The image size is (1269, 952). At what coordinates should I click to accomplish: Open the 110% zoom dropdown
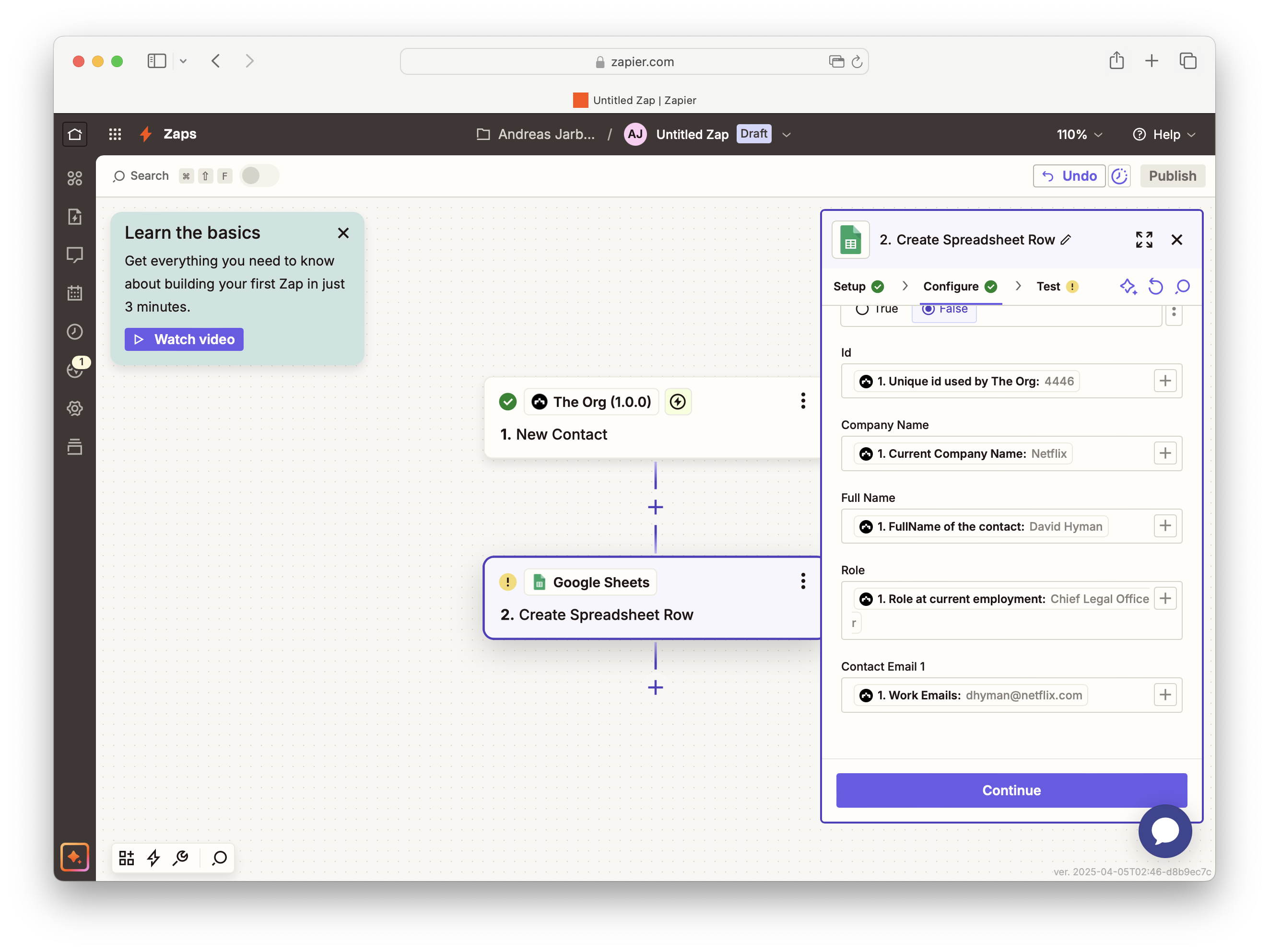[1079, 134]
